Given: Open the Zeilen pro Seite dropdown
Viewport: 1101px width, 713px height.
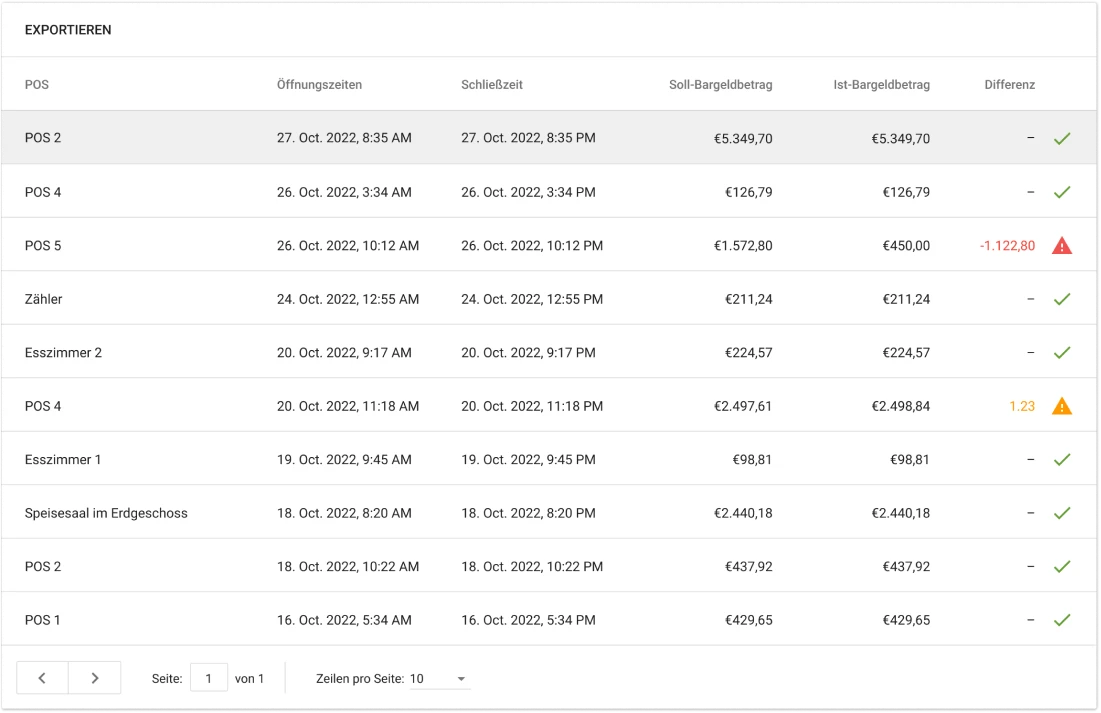Looking at the screenshot, I should coord(440,679).
